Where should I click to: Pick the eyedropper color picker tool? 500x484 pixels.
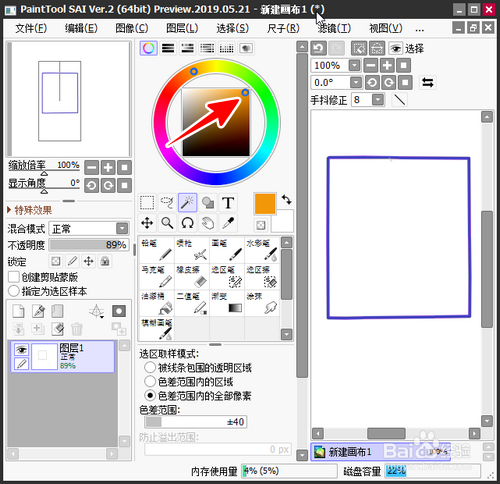[228, 223]
